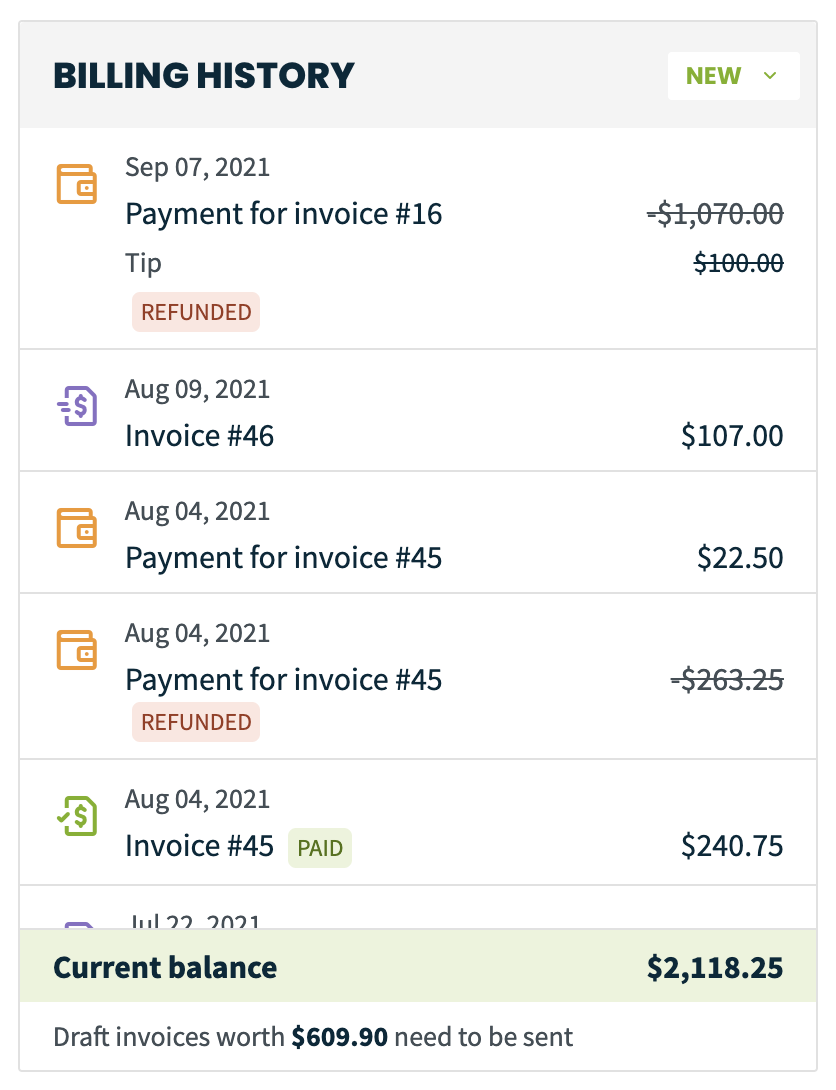Click the chevron arrow next to NEW
This screenshot has width=836, height=1090.
pyautogui.click(x=769, y=76)
